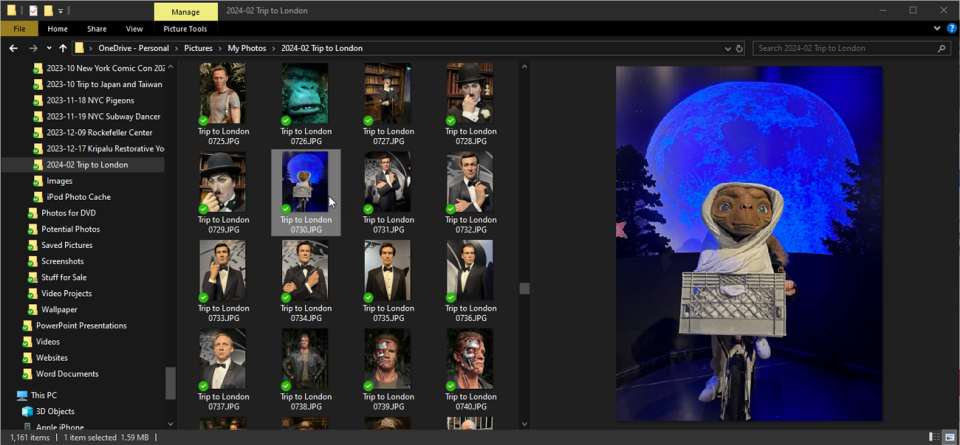Navigate to My Photos in breadcrumb
Viewport: 960px width, 445px height.
pos(246,48)
